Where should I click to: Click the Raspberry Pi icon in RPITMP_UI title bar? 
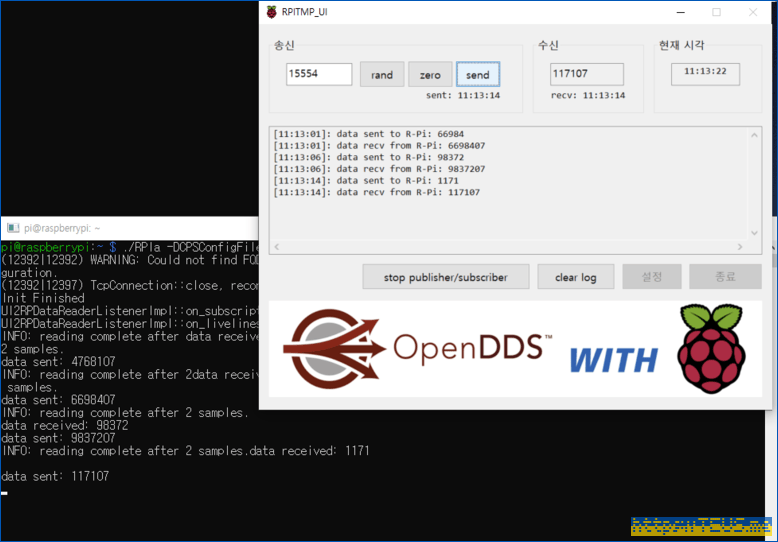(x=271, y=12)
